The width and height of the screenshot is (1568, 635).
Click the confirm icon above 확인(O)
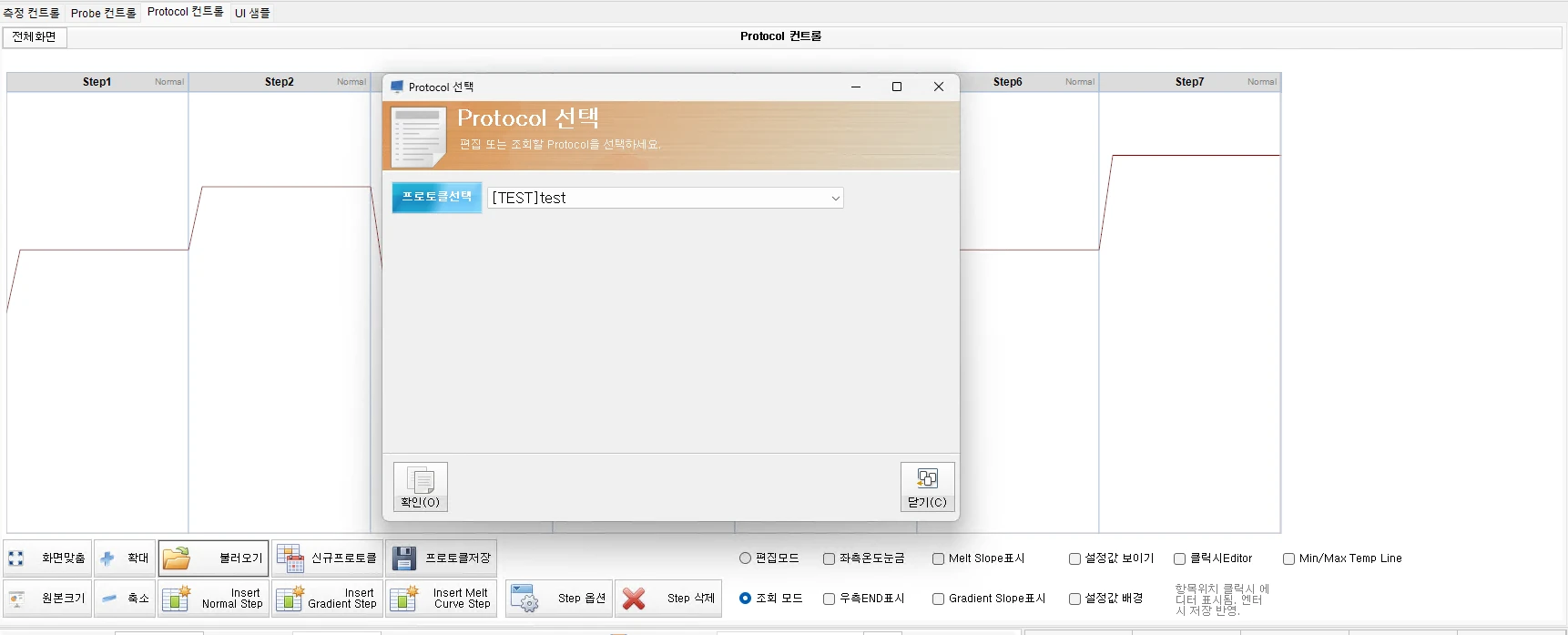click(421, 480)
